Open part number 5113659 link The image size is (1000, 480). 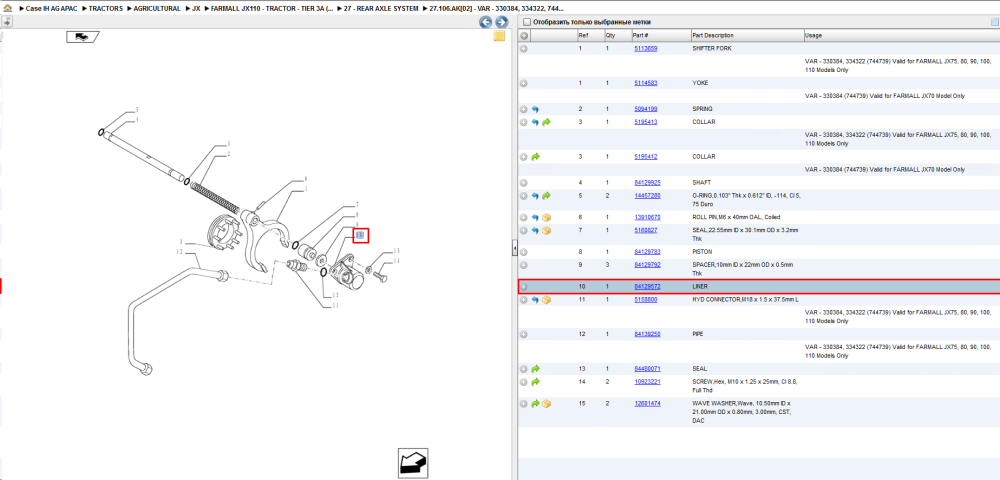(645, 48)
